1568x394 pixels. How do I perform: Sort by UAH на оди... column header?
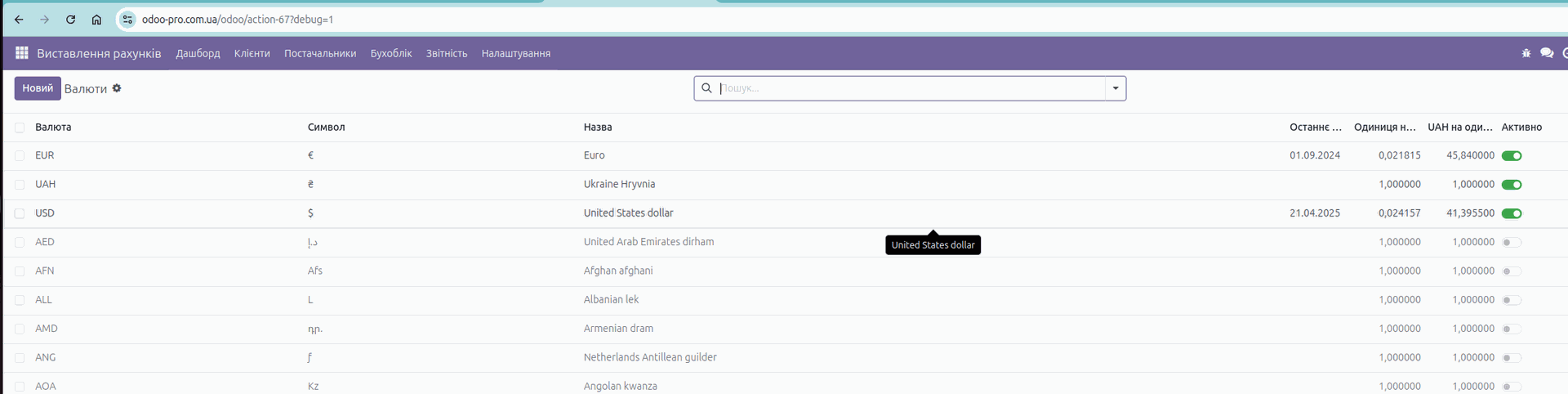click(x=1460, y=128)
